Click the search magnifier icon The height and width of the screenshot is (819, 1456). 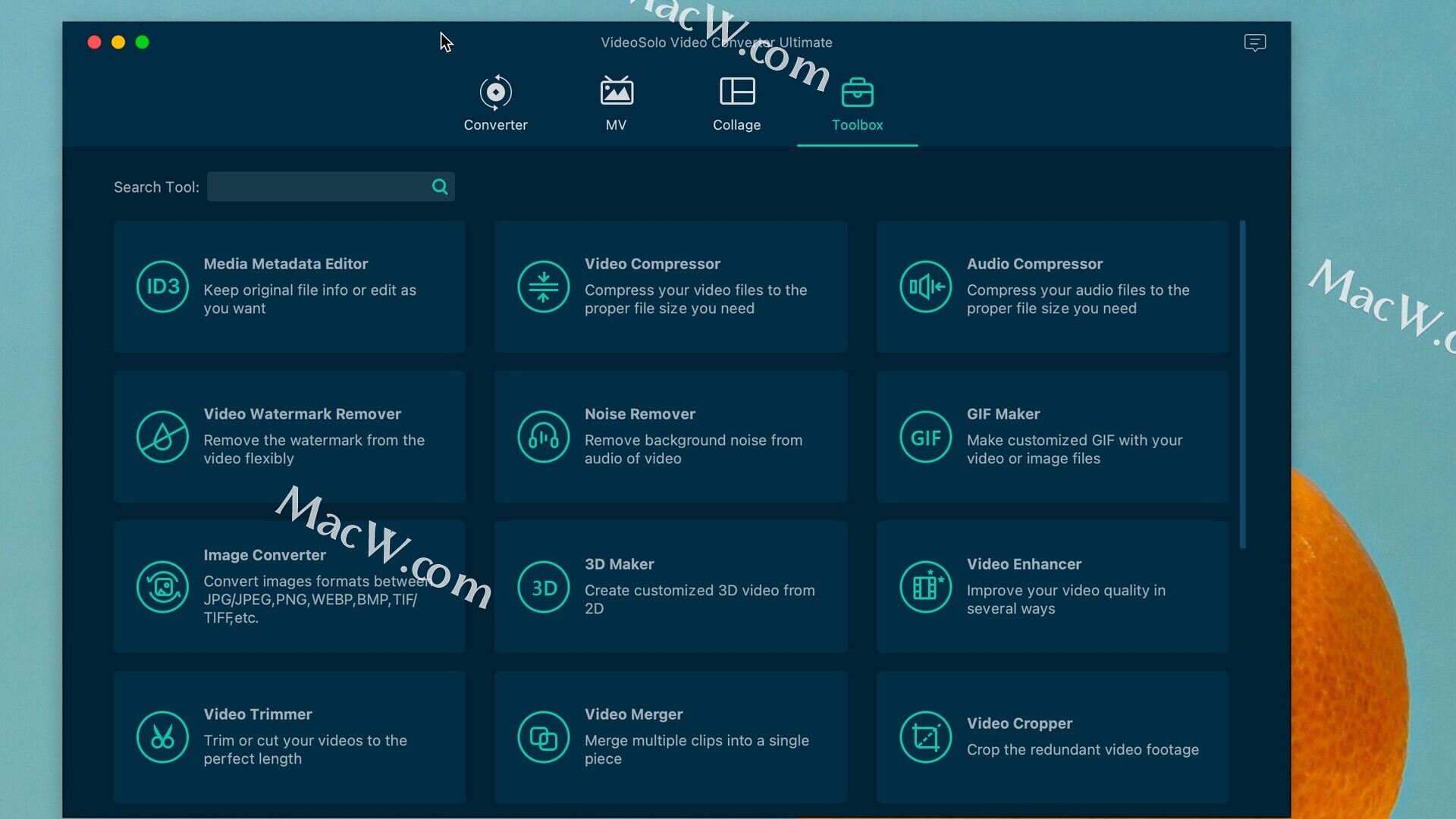pos(440,187)
